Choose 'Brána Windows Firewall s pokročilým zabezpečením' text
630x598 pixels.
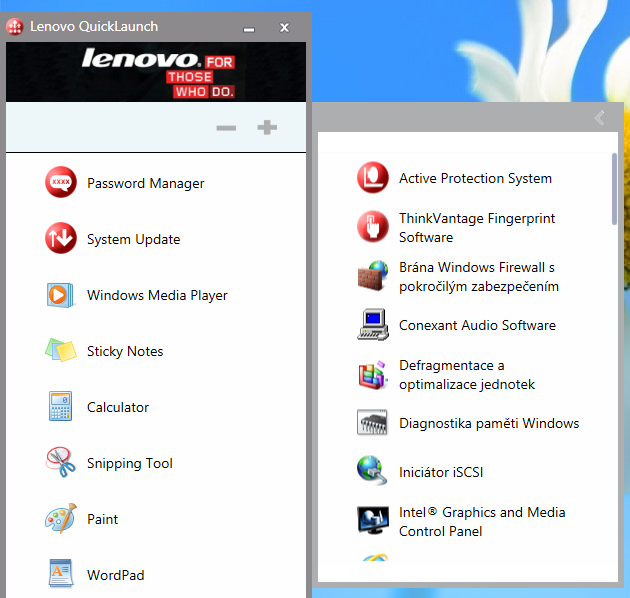point(479,277)
